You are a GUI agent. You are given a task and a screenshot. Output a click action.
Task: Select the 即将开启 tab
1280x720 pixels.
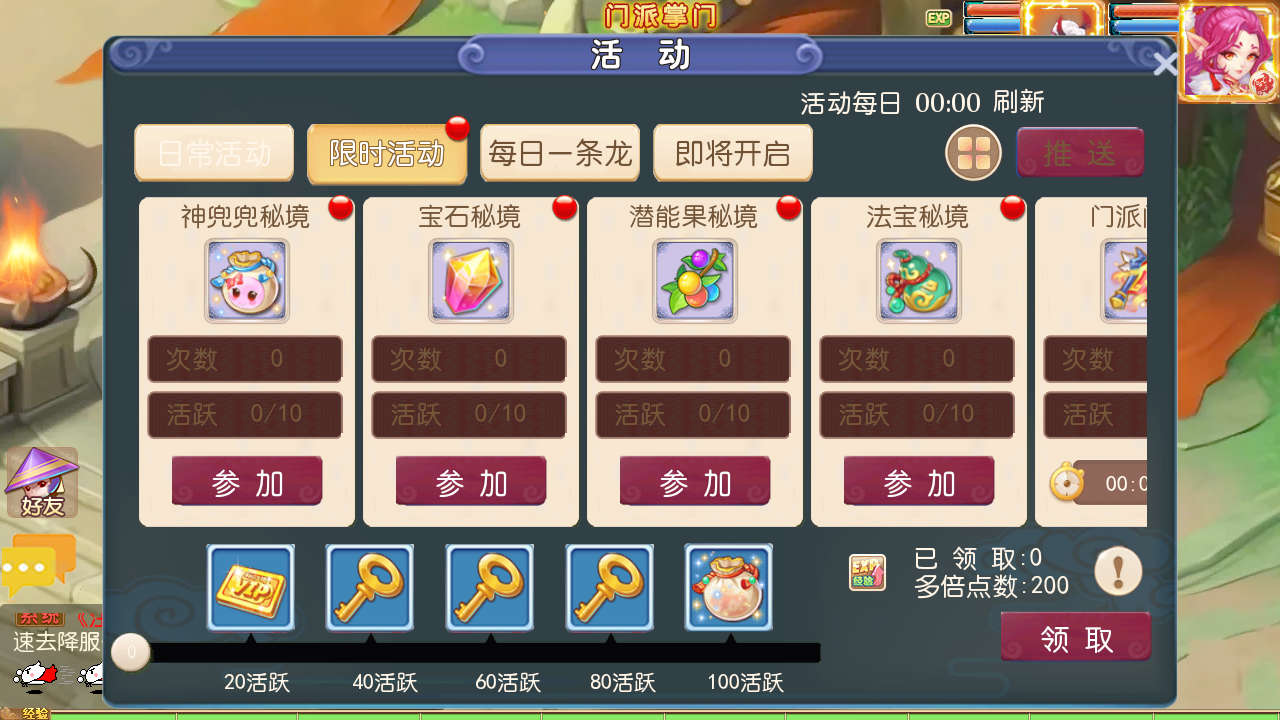tap(733, 153)
